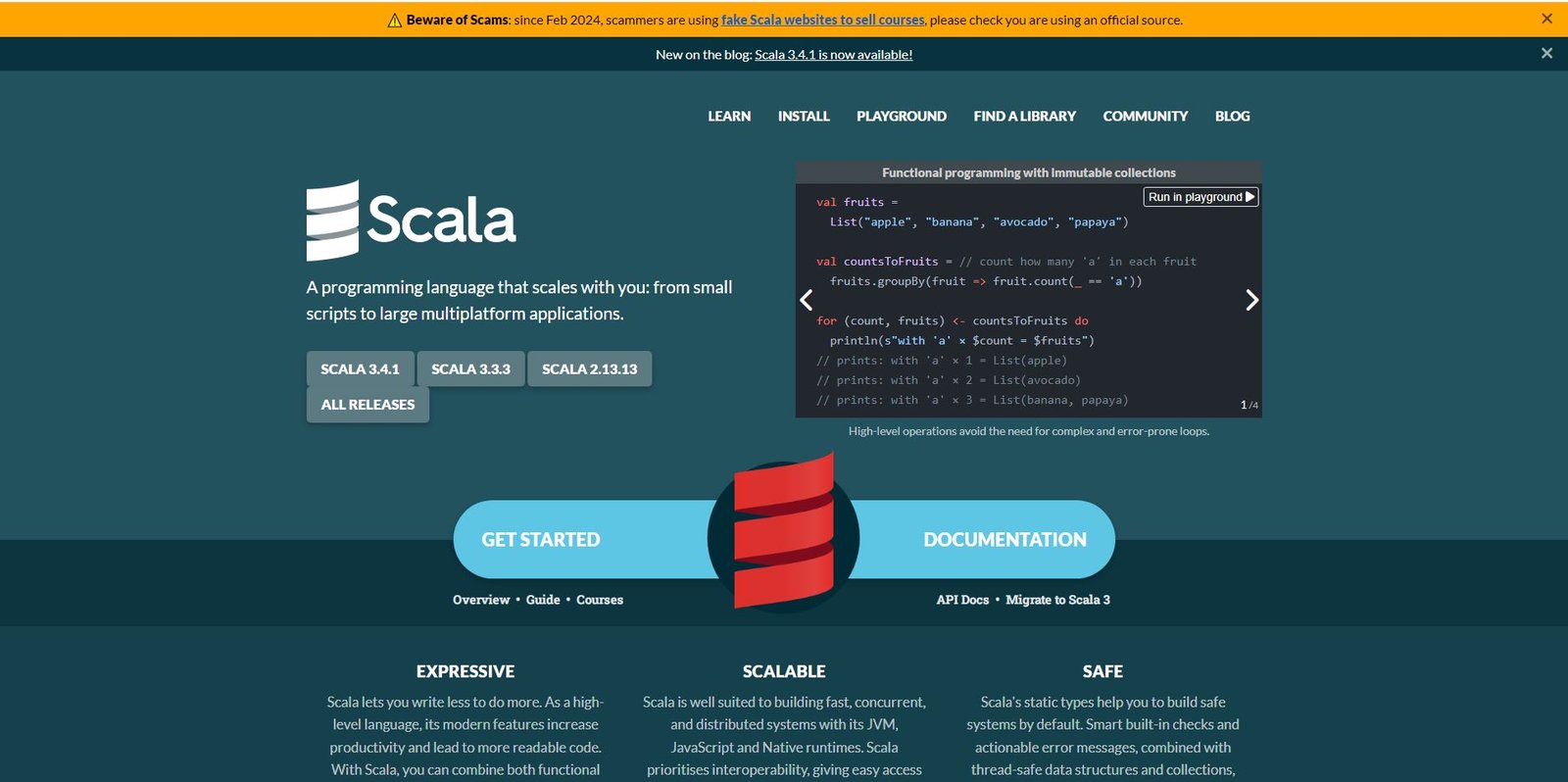Open the Guide link

tap(543, 600)
